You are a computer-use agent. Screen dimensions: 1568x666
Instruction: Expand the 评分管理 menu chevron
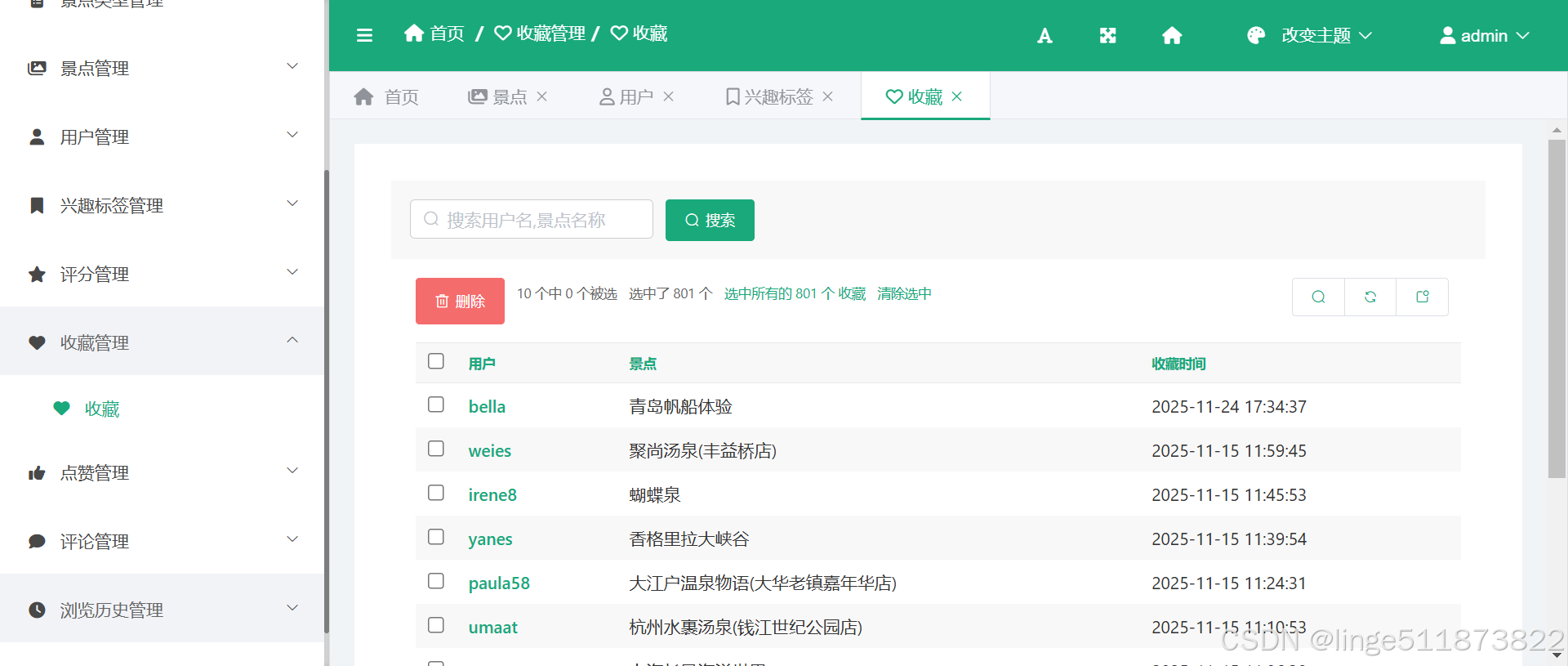pos(292,272)
